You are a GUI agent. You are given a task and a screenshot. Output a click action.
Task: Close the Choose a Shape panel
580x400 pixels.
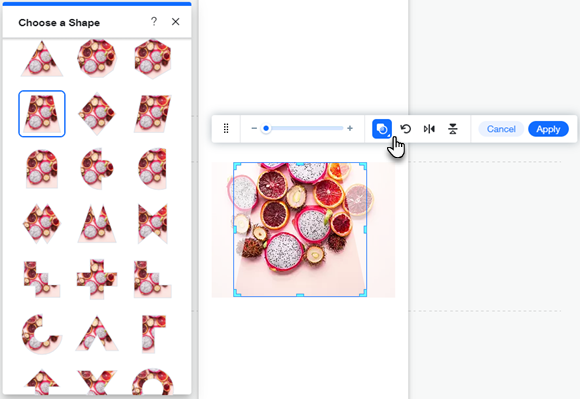(176, 22)
